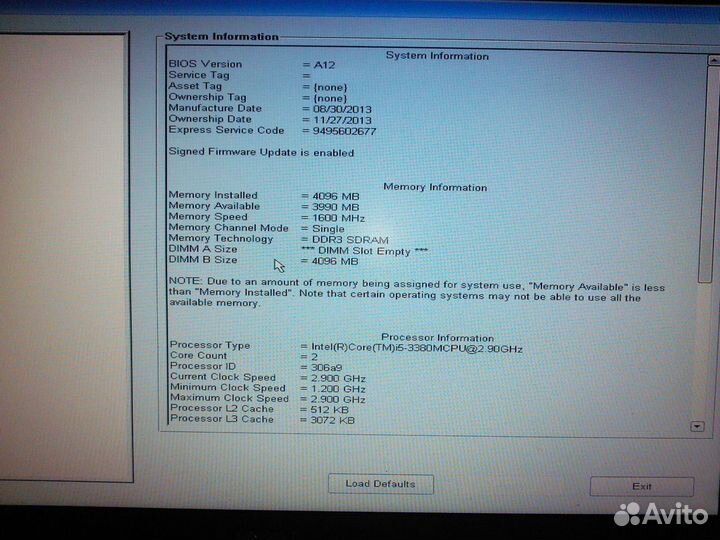Click the Service Tag label

(199, 75)
